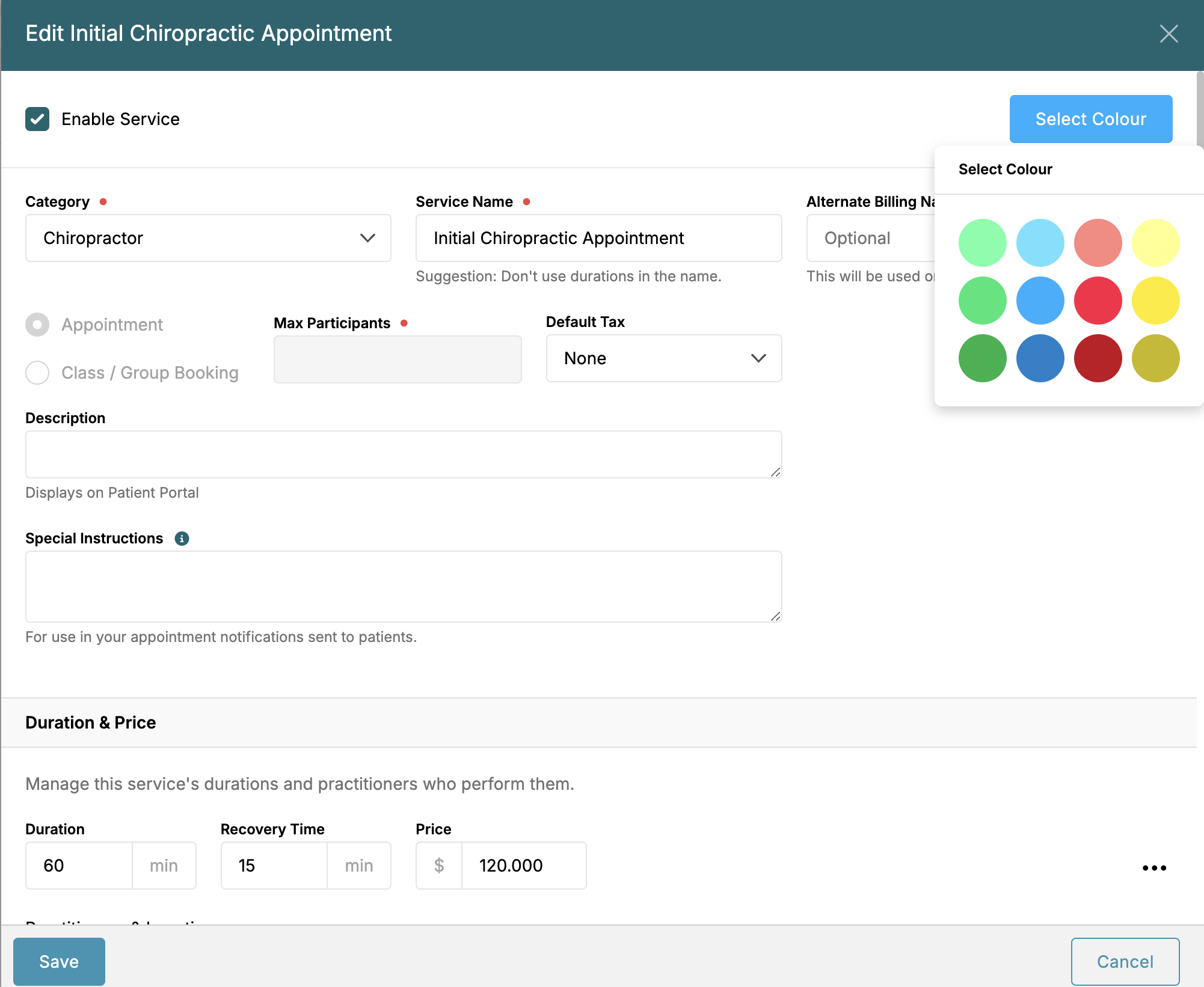The image size is (1204, 987).
Task: Choose Class / Group Booking radio option
Action: 37,373
